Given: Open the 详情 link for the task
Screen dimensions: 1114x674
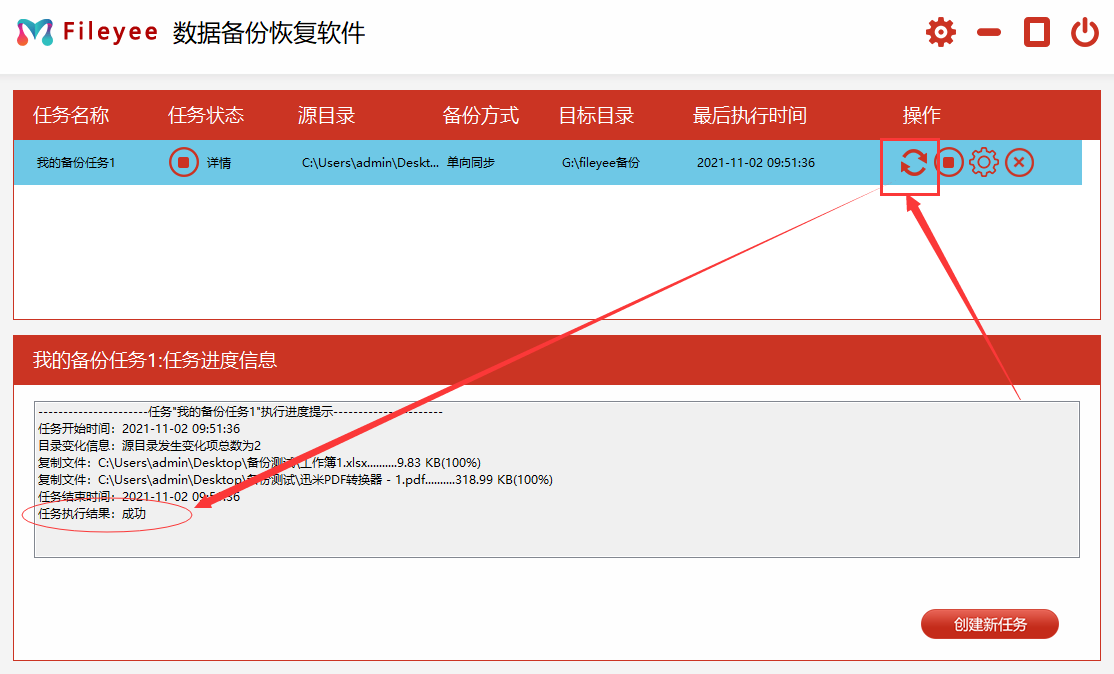Looking at the screenshot, I should (219, 163).
